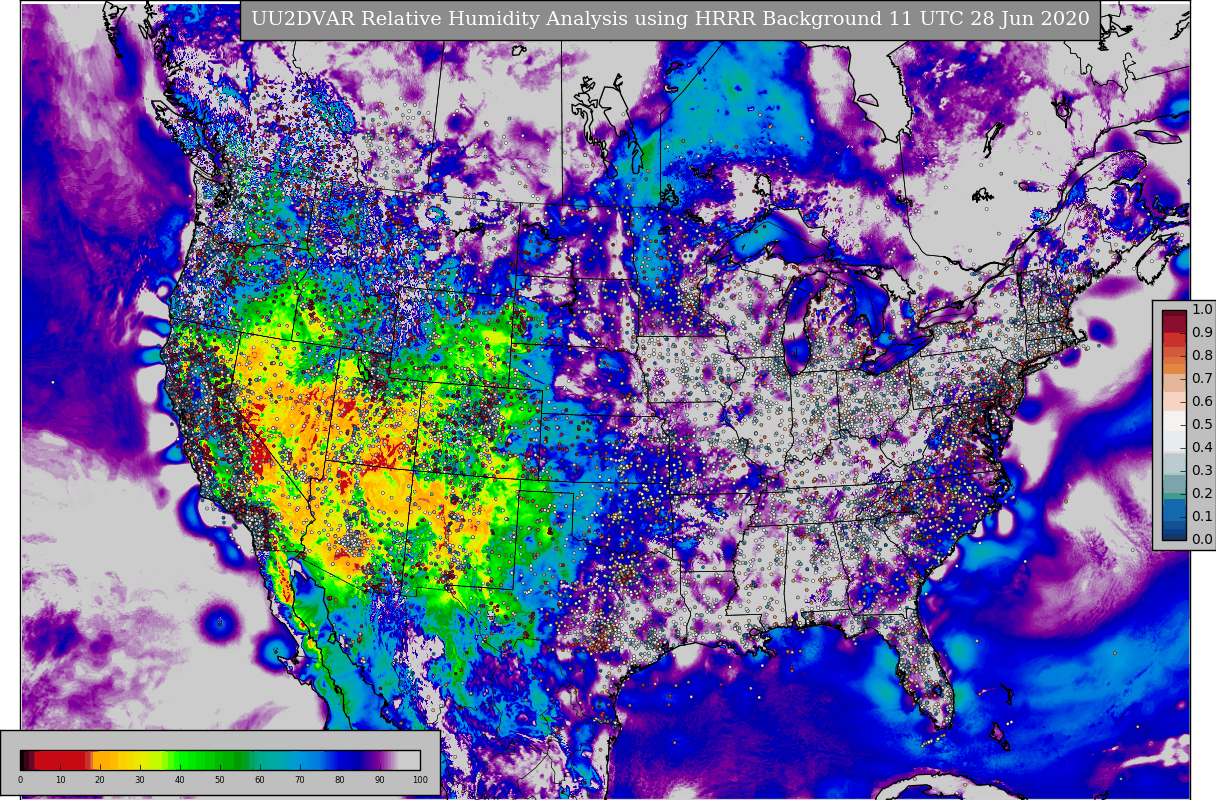Click the 0.0 label on right legend
Screen dimensions: 1216x800
1202,540
